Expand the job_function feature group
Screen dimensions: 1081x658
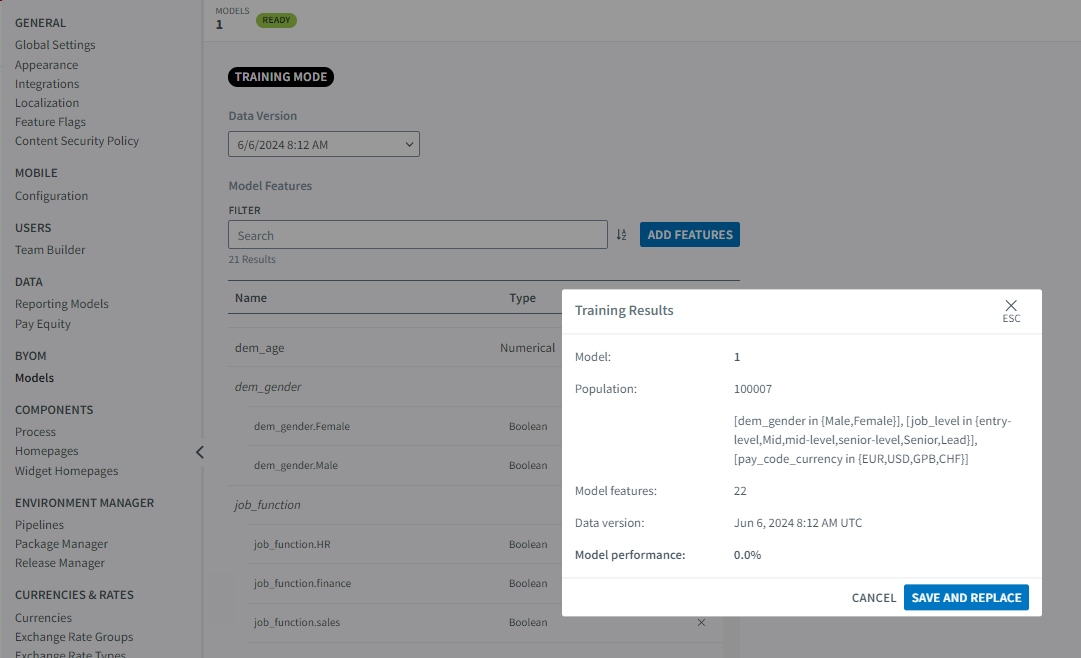point(267,505)
